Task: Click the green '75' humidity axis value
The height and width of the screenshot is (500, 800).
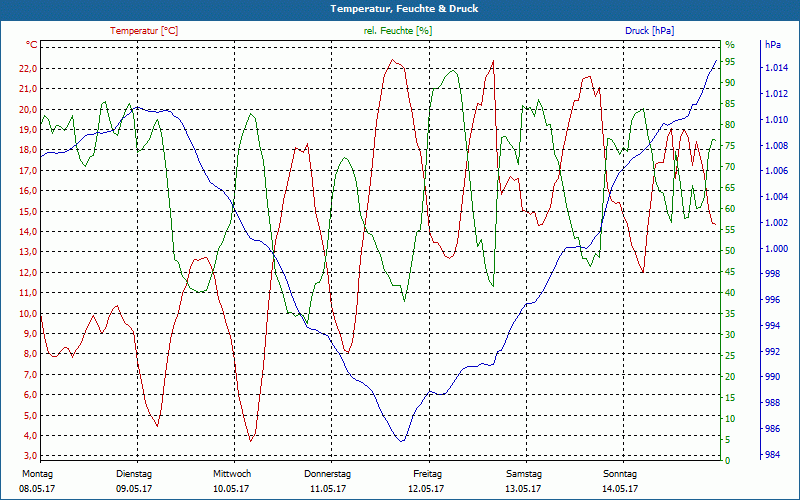Action: click(730, 146)
